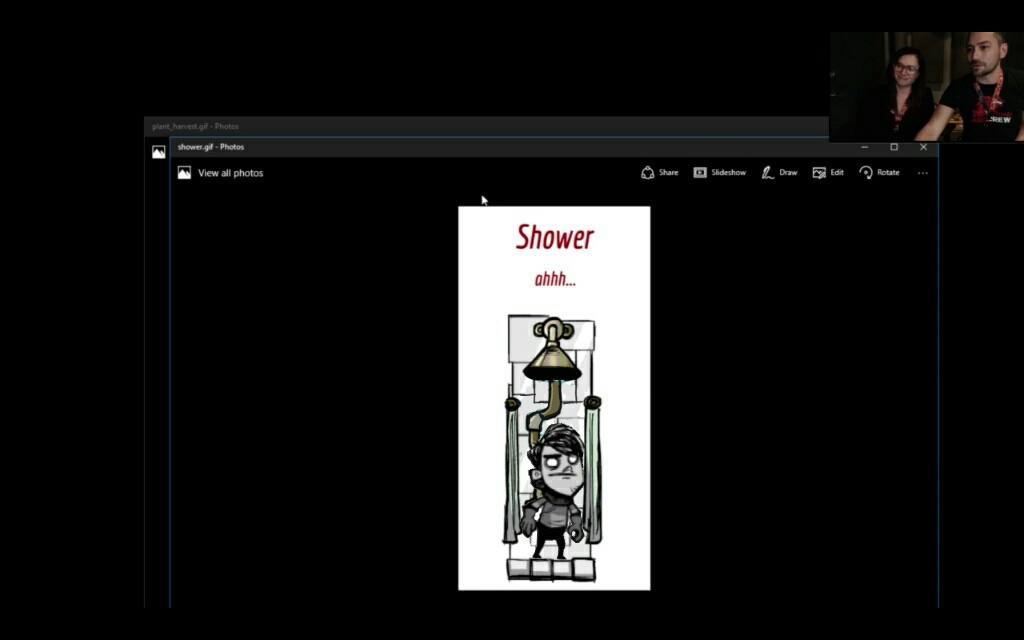The height and width of the screenshot is (640, 1024).
Task: Open the Share option
Action: point(660,172)
